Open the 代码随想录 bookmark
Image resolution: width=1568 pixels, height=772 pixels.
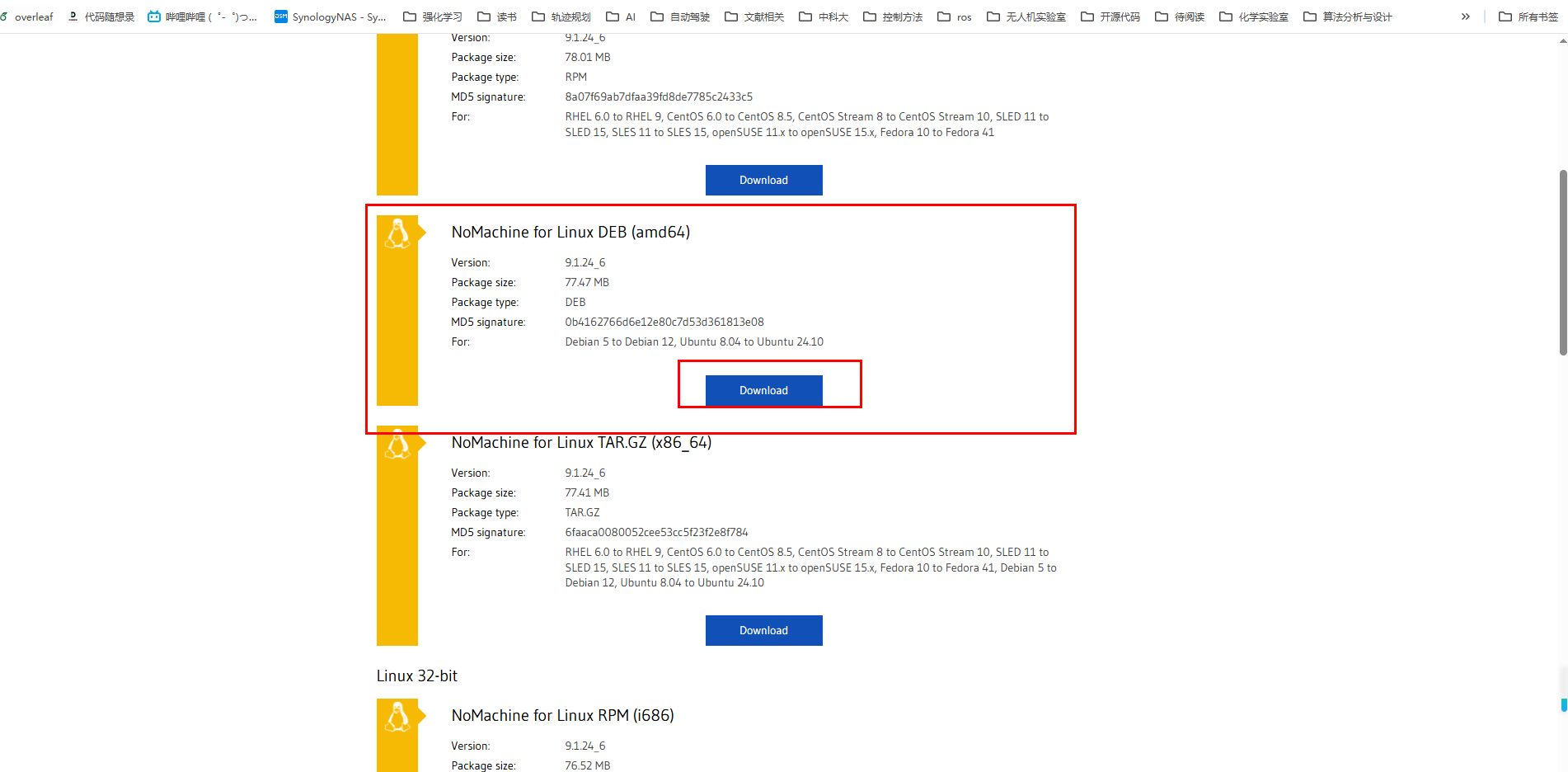(x=101, y=16)
